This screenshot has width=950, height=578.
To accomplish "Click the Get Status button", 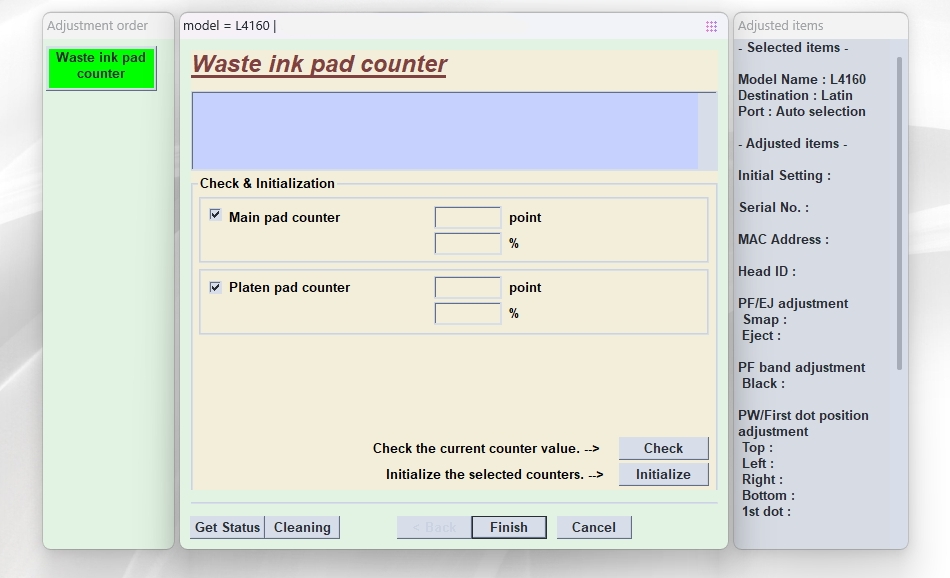I will click(227, 527).
